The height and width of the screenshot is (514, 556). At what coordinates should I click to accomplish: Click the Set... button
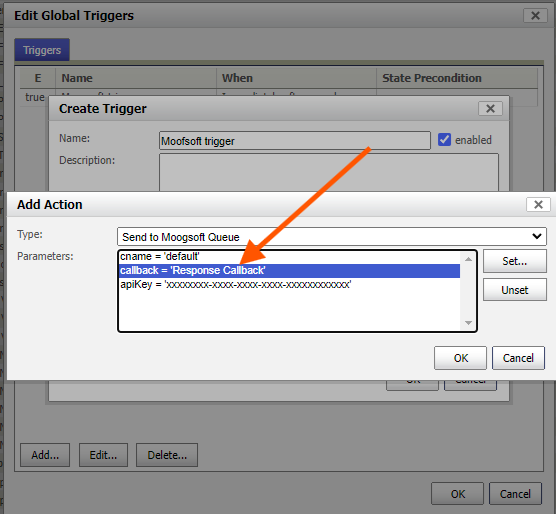click(515, 261)
